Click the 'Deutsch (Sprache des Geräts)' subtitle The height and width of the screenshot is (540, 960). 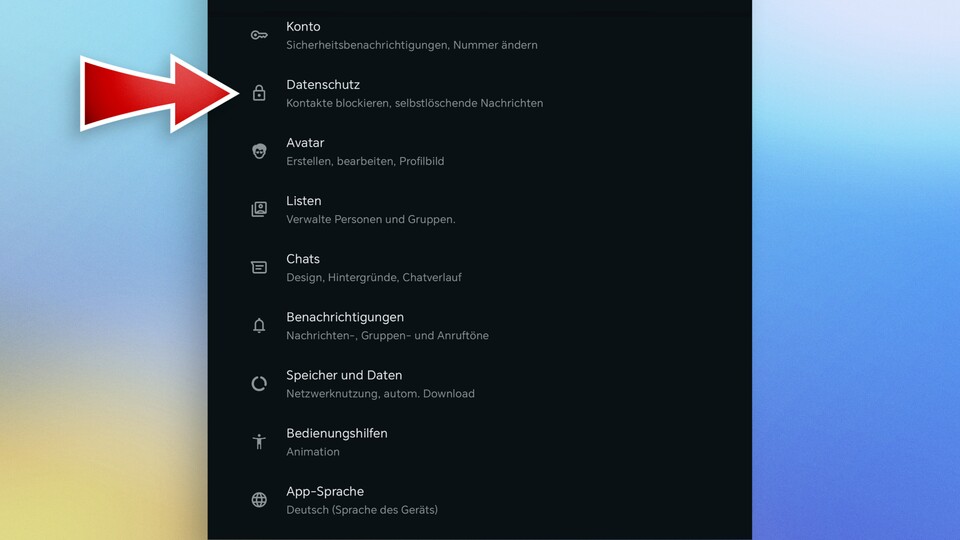pos(362,510)
